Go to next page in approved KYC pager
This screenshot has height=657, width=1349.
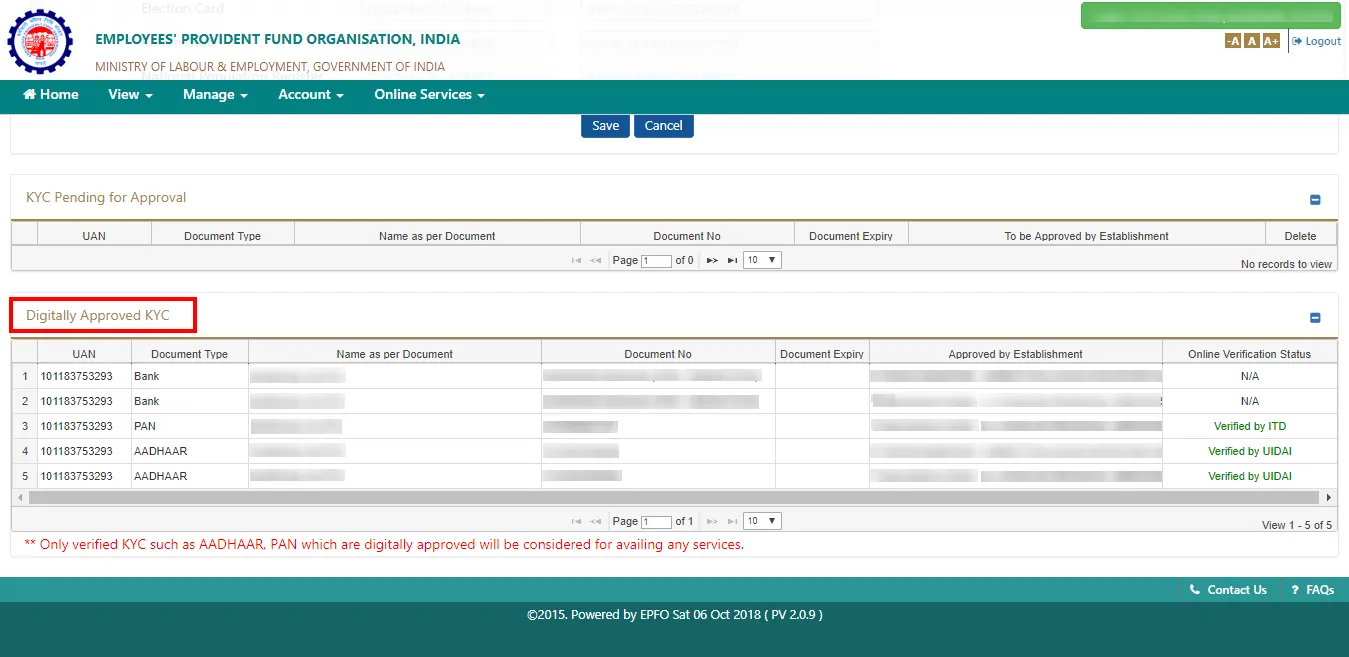click(712, 521)
